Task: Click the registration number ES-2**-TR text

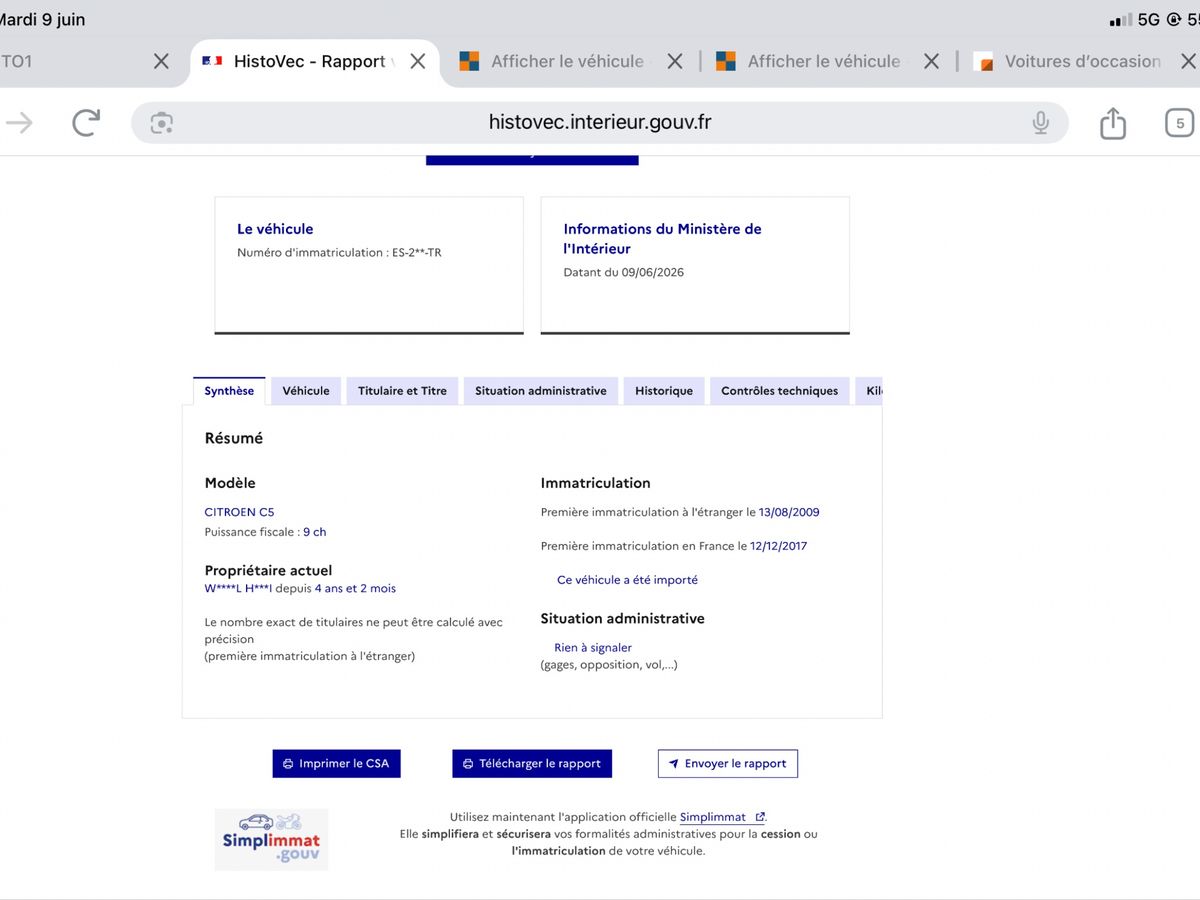Action: 416,253
